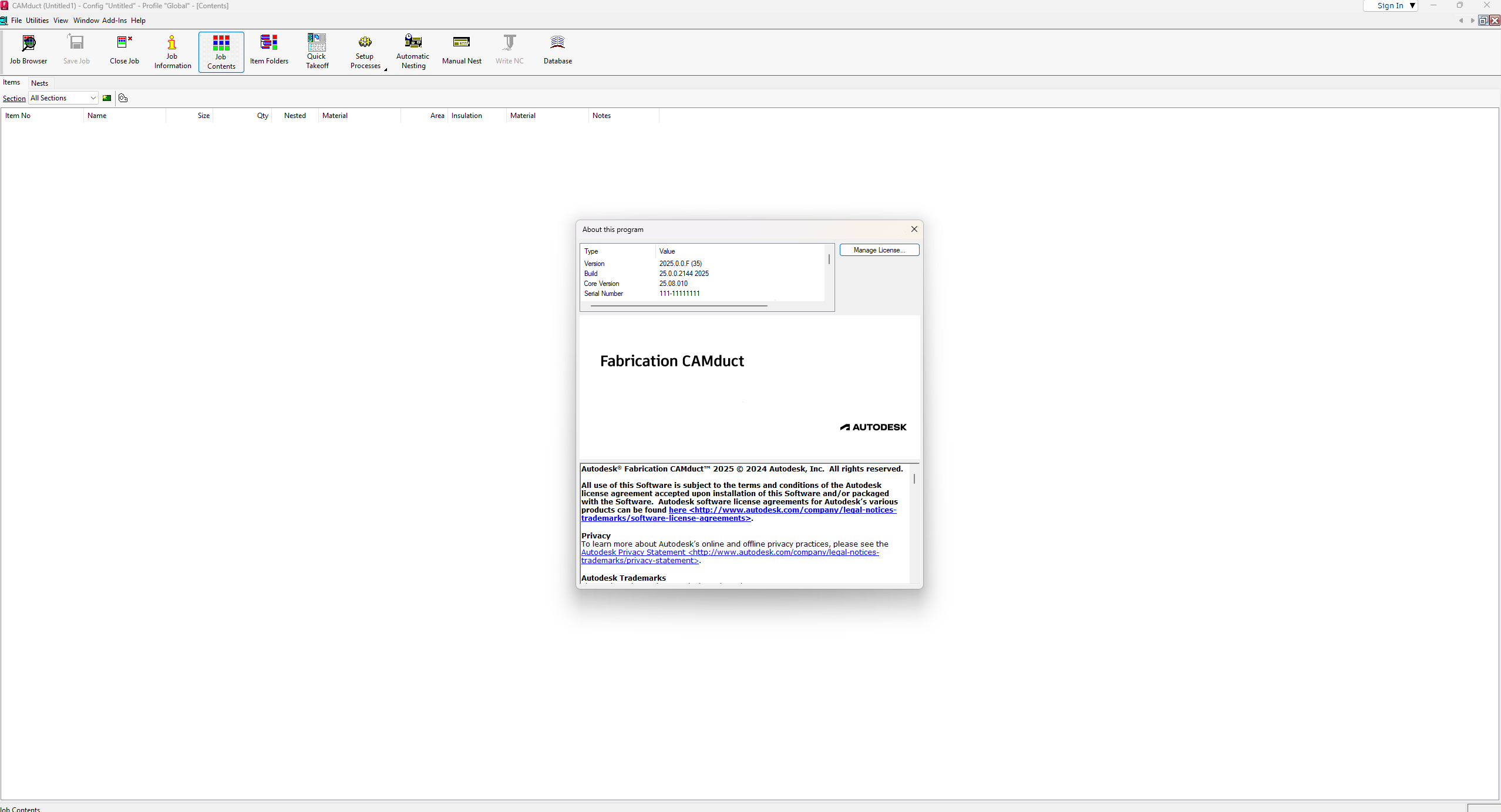Screen dimensions: 1501x812
Task: Open the Utilities menu
Action: coord(37,21)
